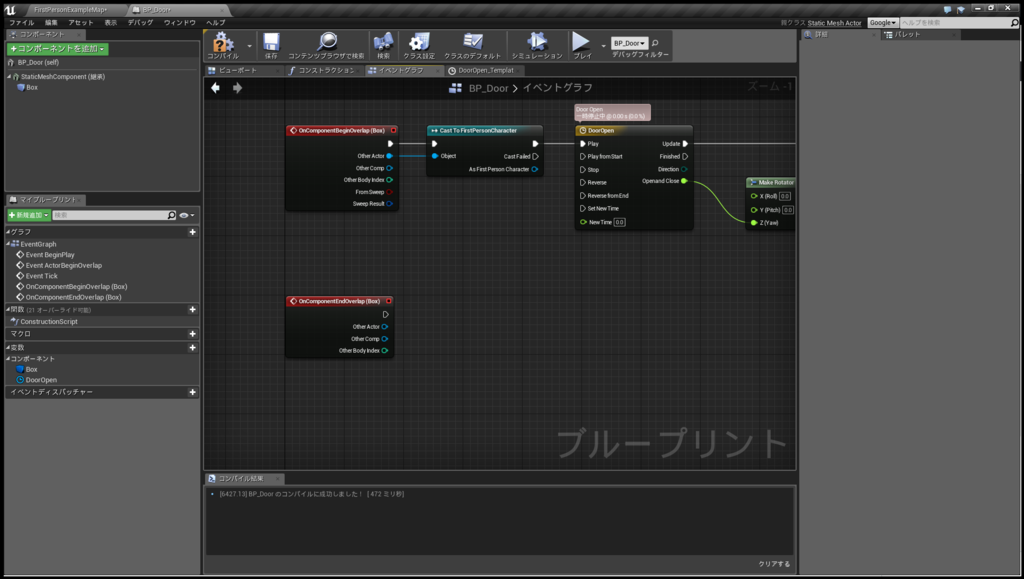This screenshot has width=1024, height=579.
Task: Switch to the Construction Script tab
Action: [326, 70]
